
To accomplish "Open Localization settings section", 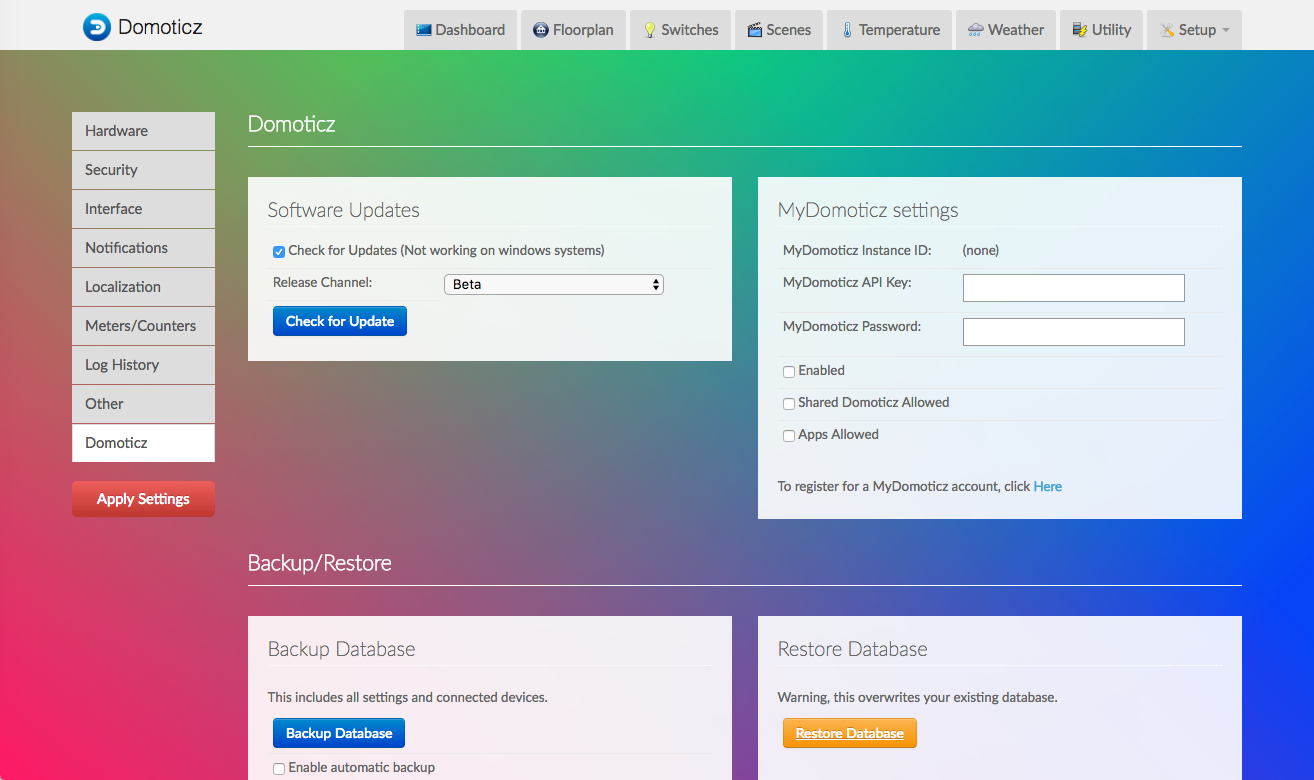I will (143, 287).
